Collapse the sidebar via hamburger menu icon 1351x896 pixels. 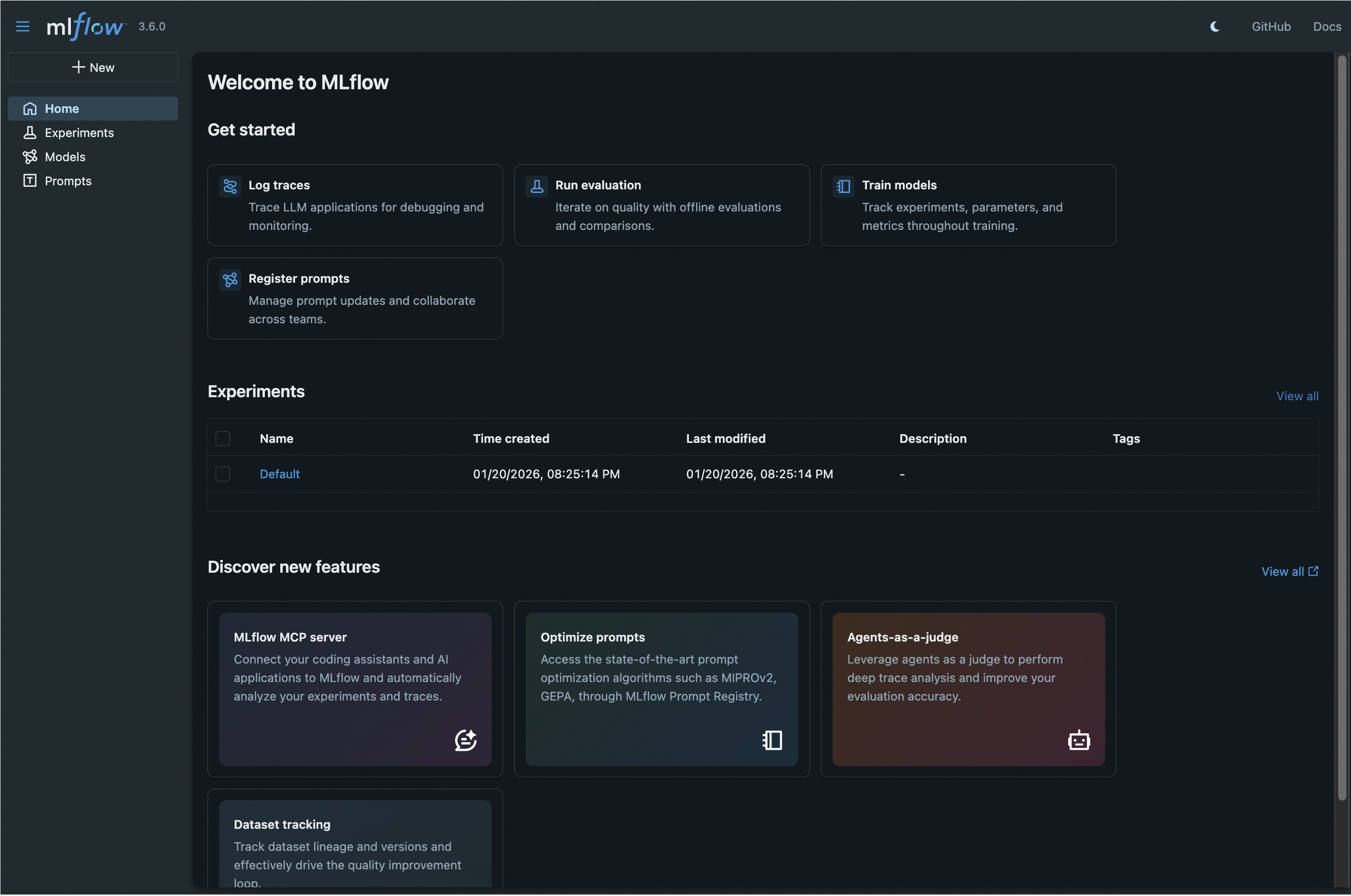tap(22, 26)
